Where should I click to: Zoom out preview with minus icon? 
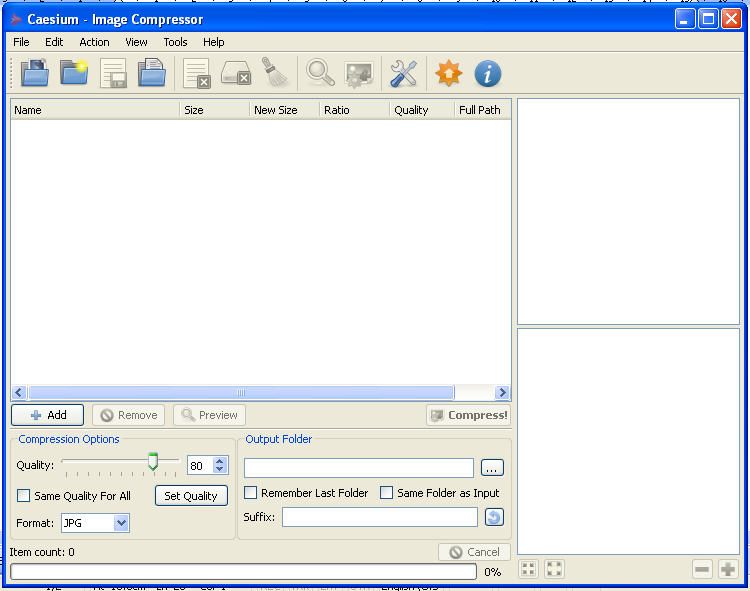[x=702, y=569]
